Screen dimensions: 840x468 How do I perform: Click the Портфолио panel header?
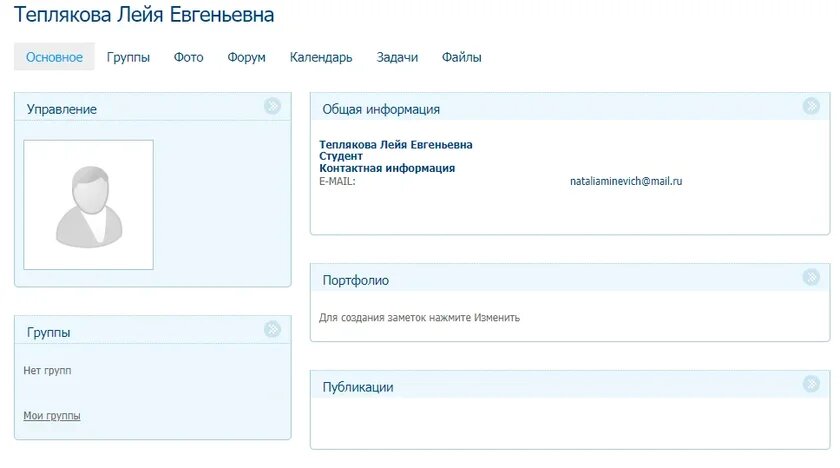tap(570, 278)
